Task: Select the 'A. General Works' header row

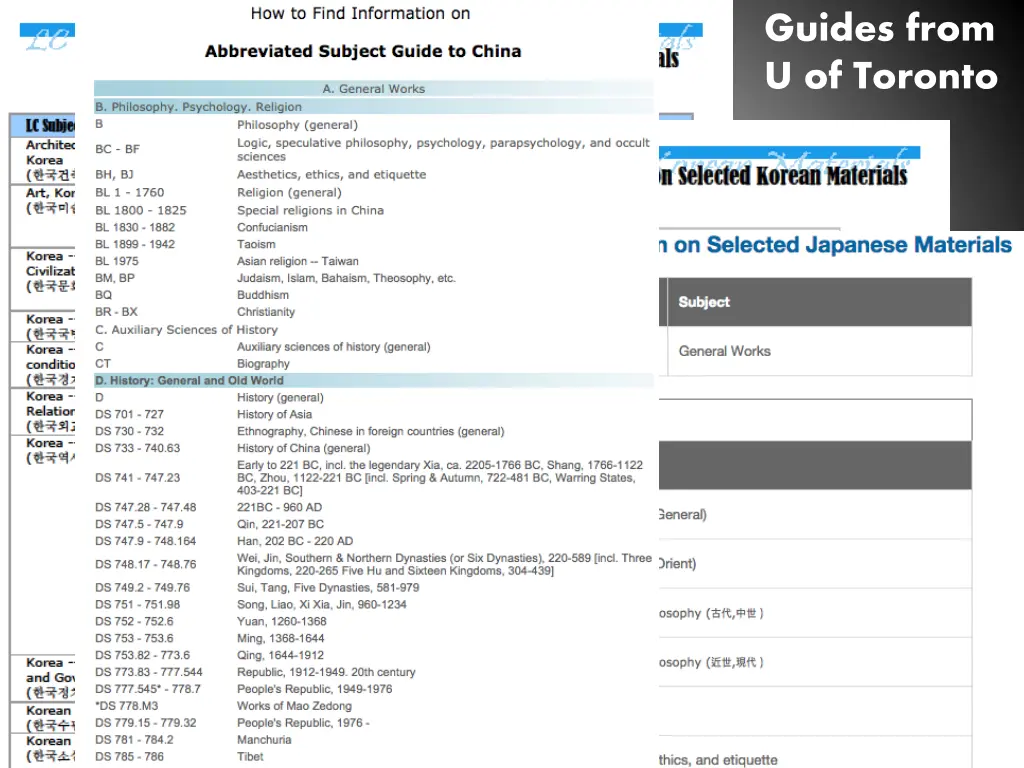Action: click(374, 89)
